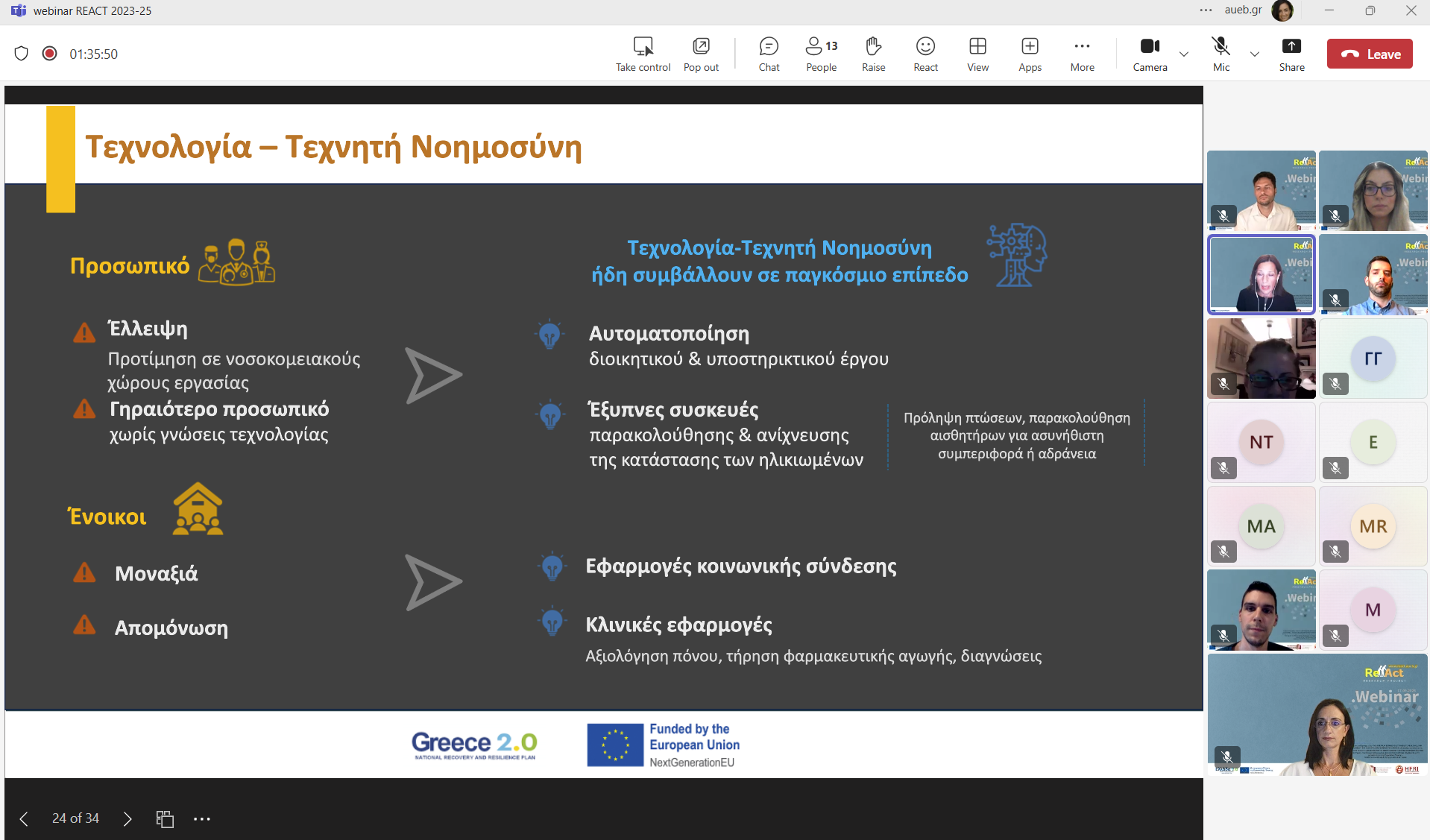
Task: Click the 'aueb.gr' account label
Action: 1243,10
